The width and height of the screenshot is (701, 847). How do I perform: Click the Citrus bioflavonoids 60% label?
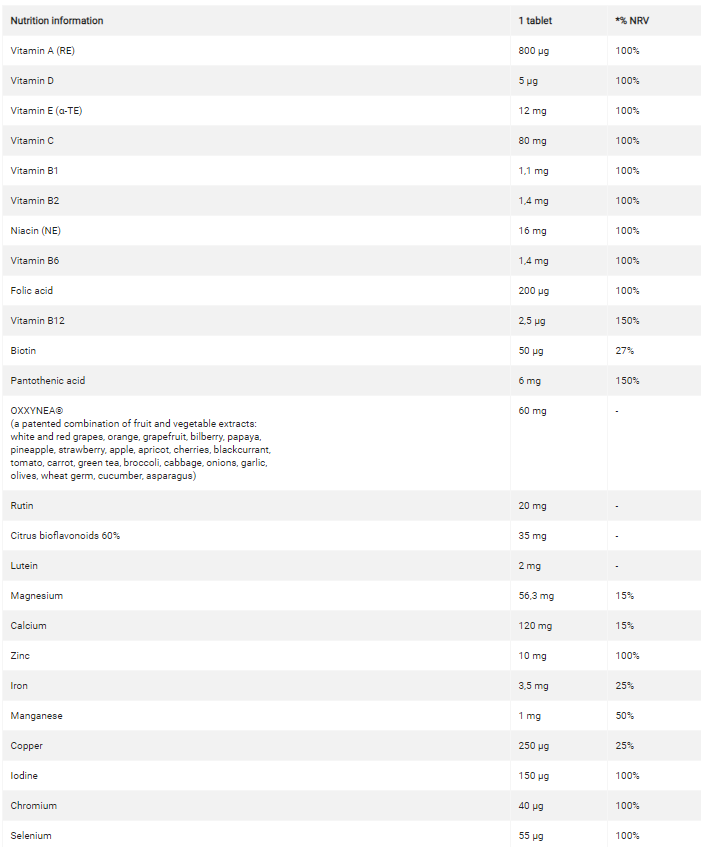[x=65, y=536]
